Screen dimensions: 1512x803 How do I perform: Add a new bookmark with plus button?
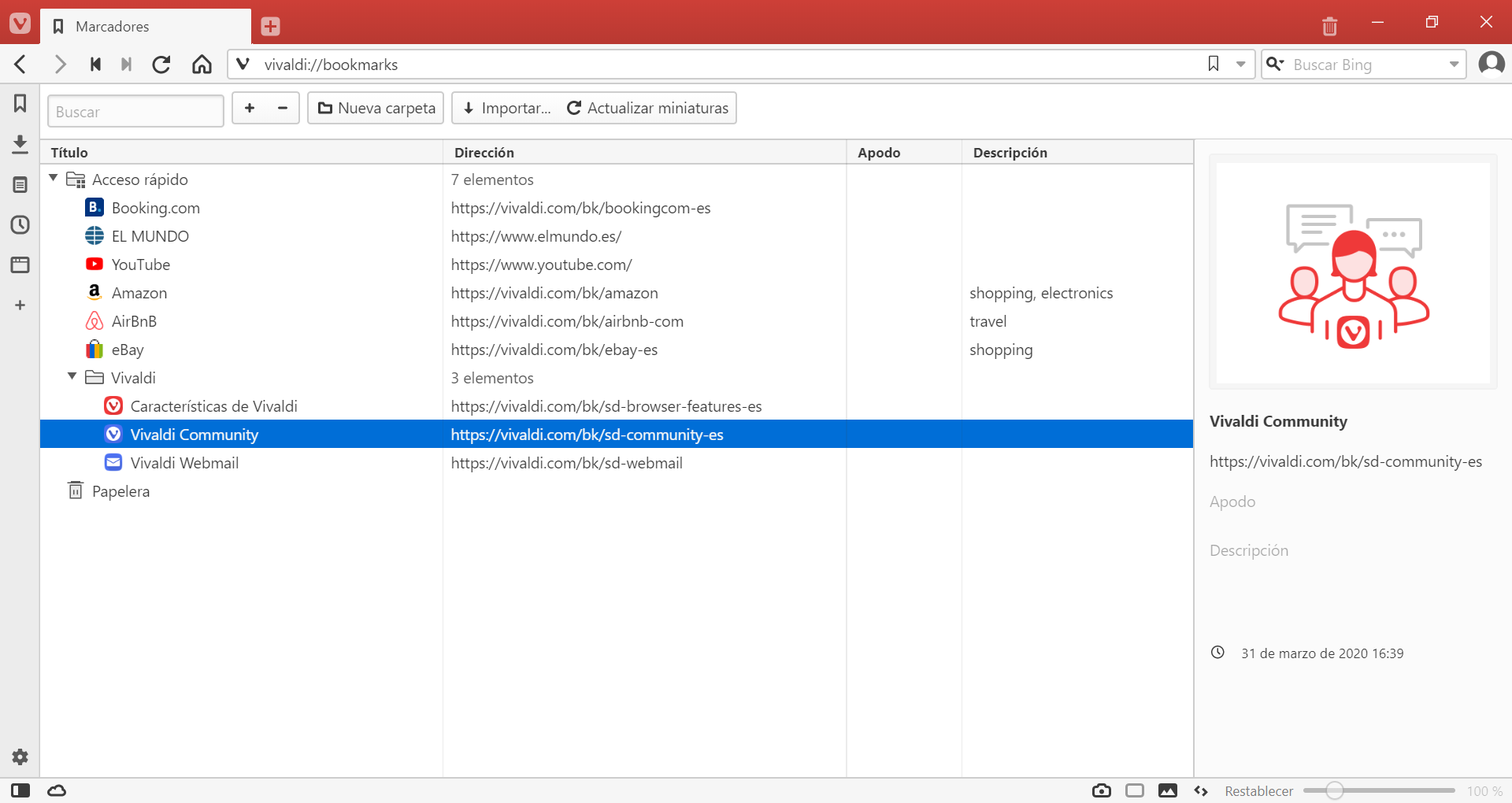click(250, 108)
